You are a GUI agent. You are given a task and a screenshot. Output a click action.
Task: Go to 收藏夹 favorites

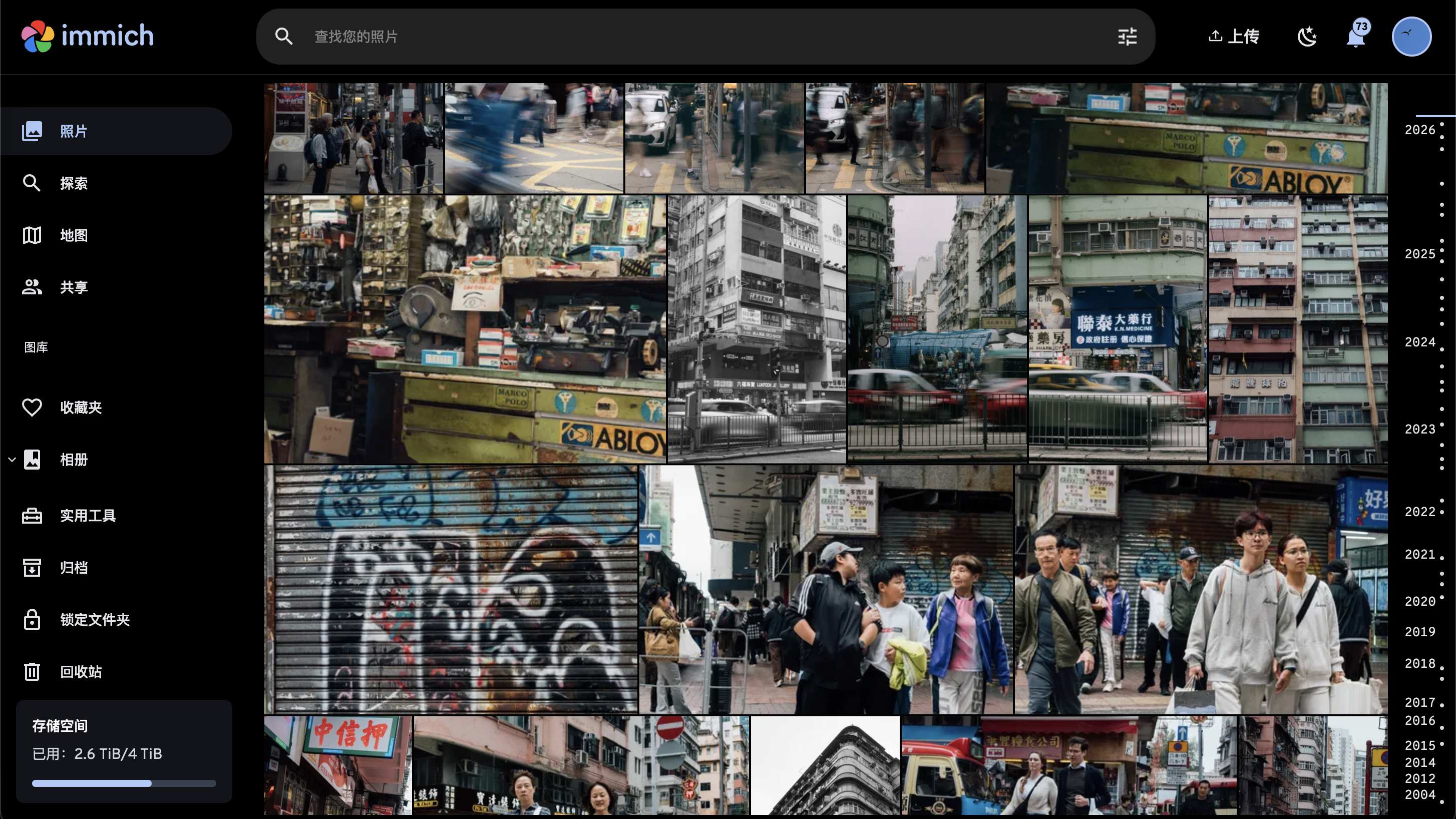click(x=80, y=407)
